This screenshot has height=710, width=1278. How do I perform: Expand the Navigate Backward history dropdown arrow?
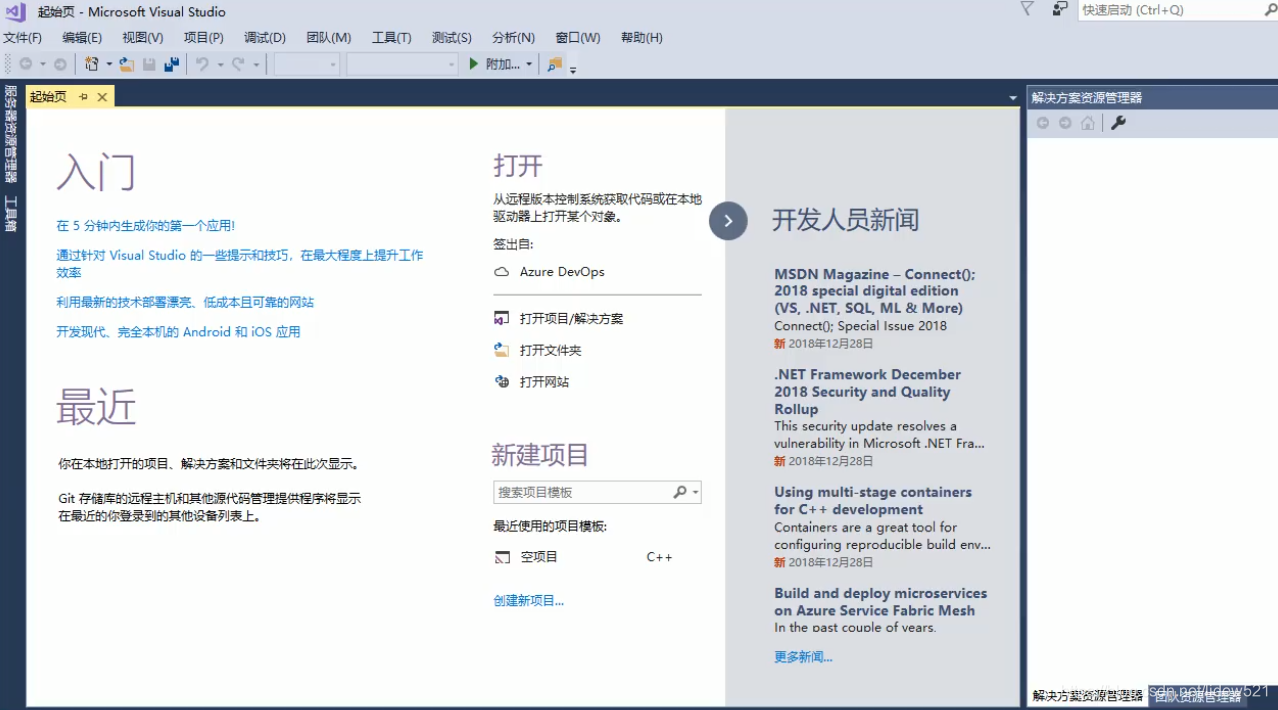coord(43,65)
